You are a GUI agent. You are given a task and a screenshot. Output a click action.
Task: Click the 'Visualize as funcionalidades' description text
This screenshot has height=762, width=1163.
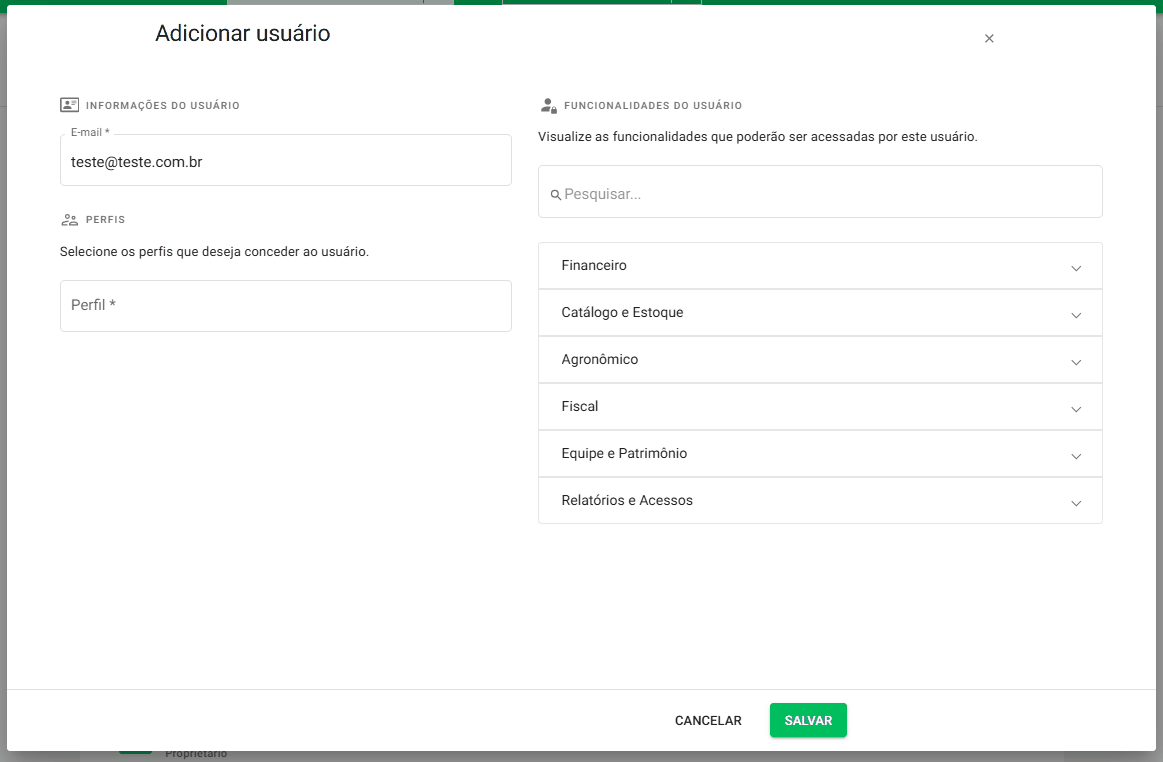click(x=757, y=137)
